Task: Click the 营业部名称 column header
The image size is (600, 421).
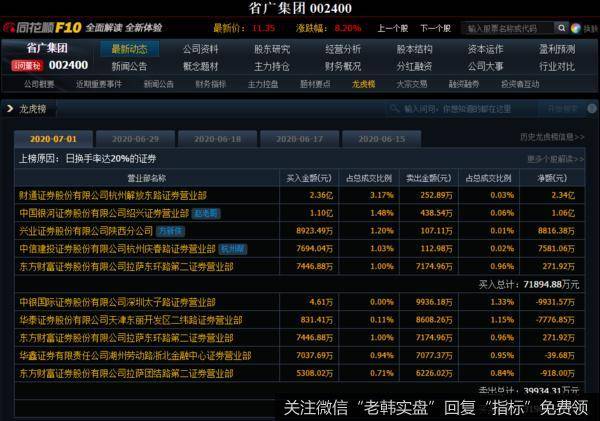Action: [x=147, y=178]
